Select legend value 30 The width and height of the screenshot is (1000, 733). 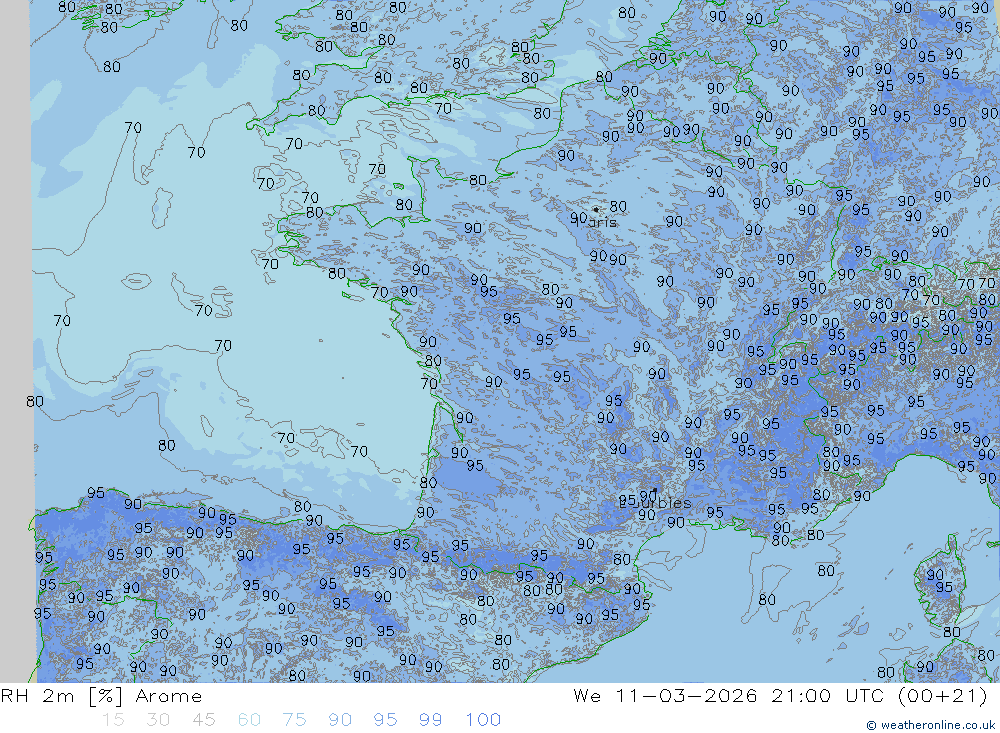158,720
